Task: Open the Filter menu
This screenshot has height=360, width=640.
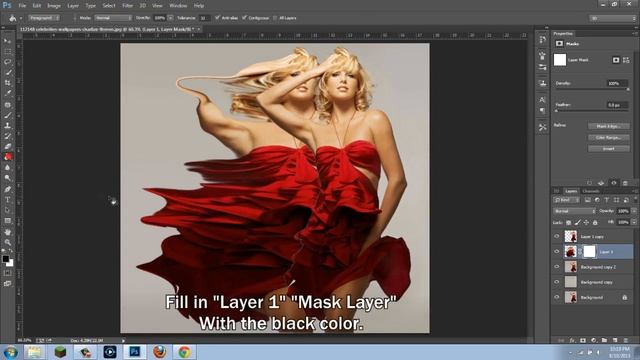Action: [127, 6]
